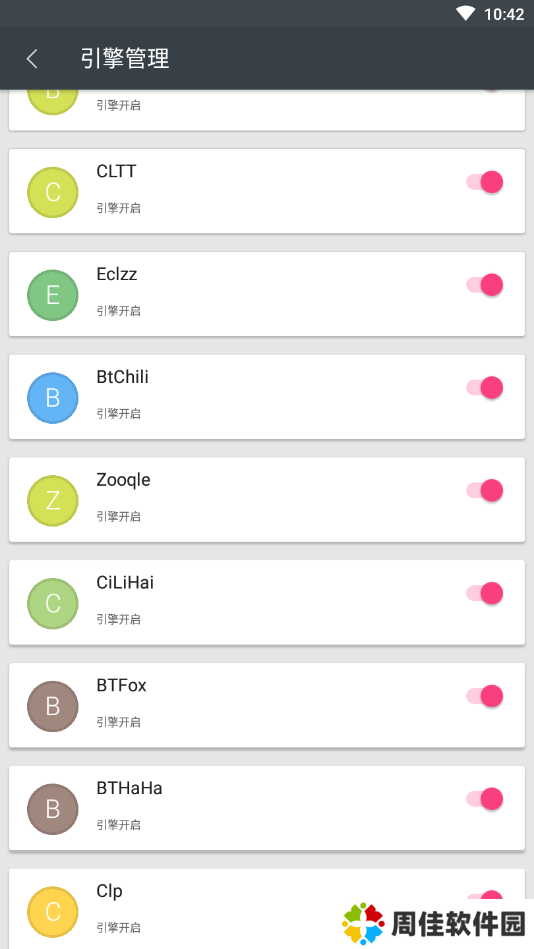The image size is (534, 949).
Task: Disable the CLTT engine switch
Action: coord(485,182)
